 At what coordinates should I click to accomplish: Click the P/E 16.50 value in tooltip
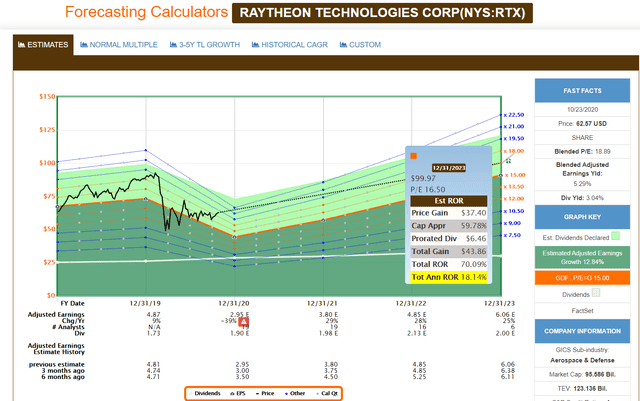[x=428, y=189]
